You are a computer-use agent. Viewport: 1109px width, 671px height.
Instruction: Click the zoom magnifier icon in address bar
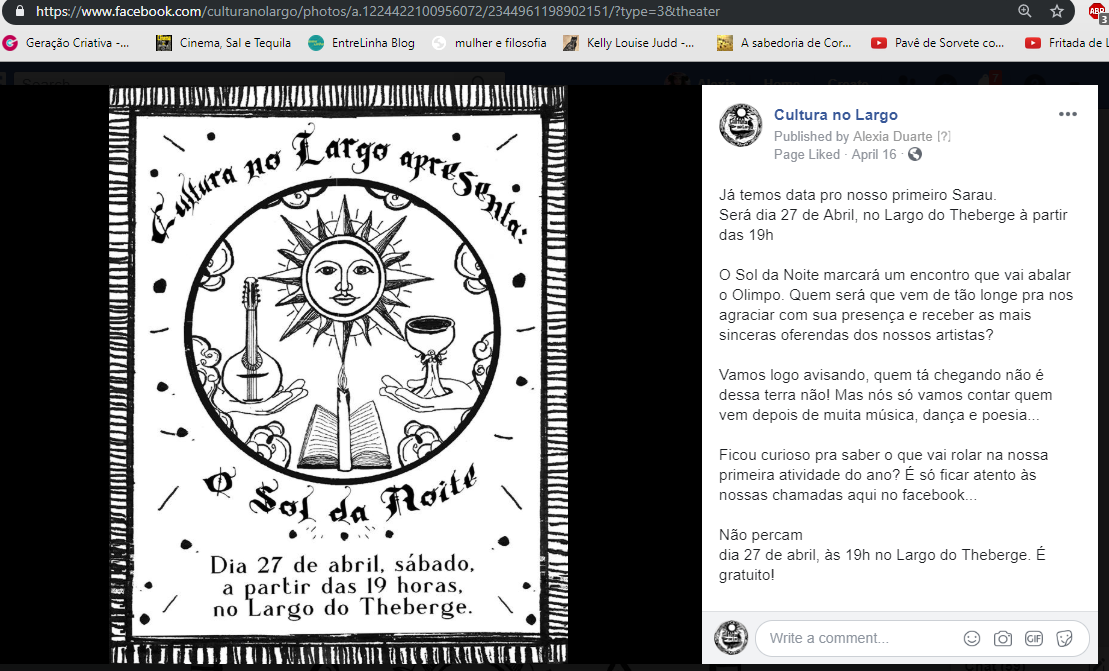click(x=1025, y=11)
